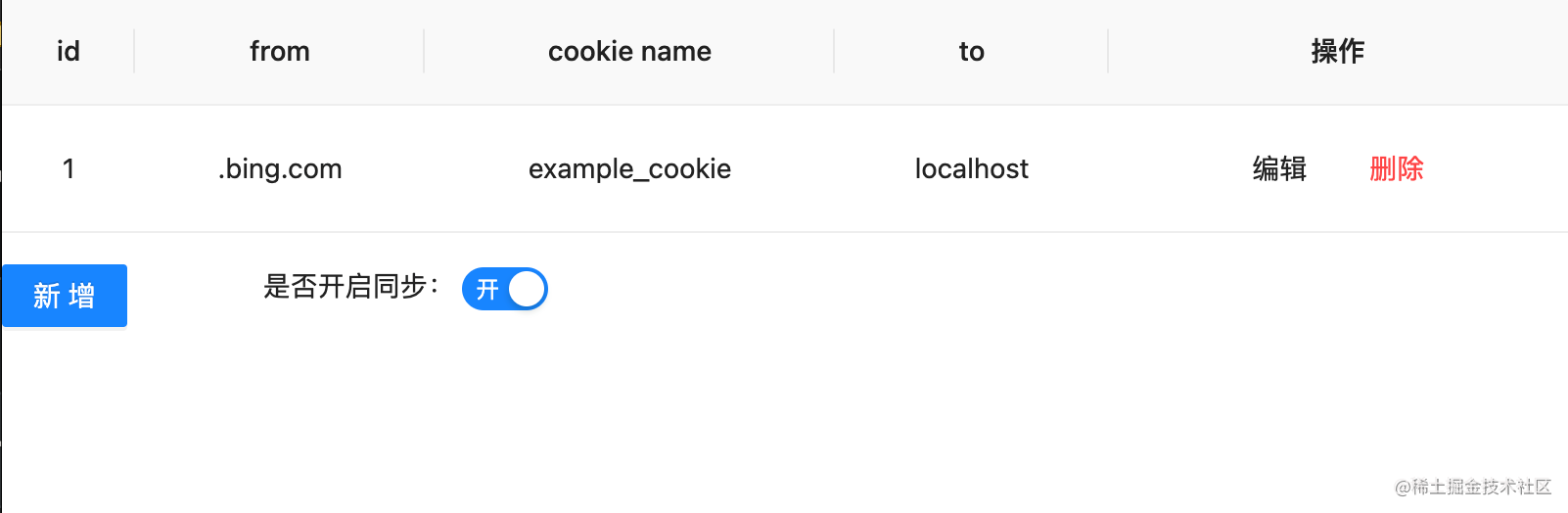Click 编辑 to edit the first row
1568x513 pixels.
coord(1279,168)
